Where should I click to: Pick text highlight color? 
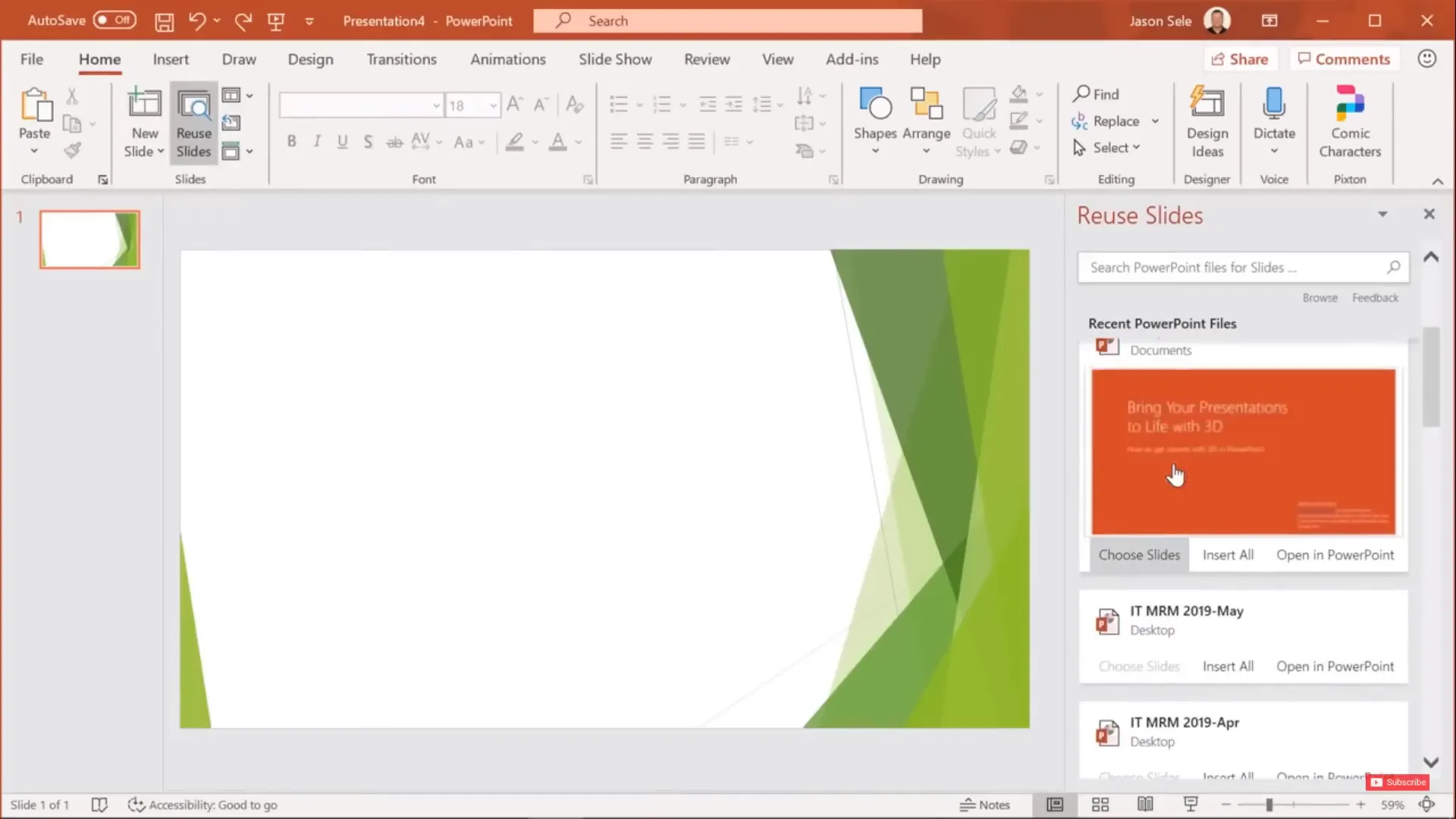point(515,142)
